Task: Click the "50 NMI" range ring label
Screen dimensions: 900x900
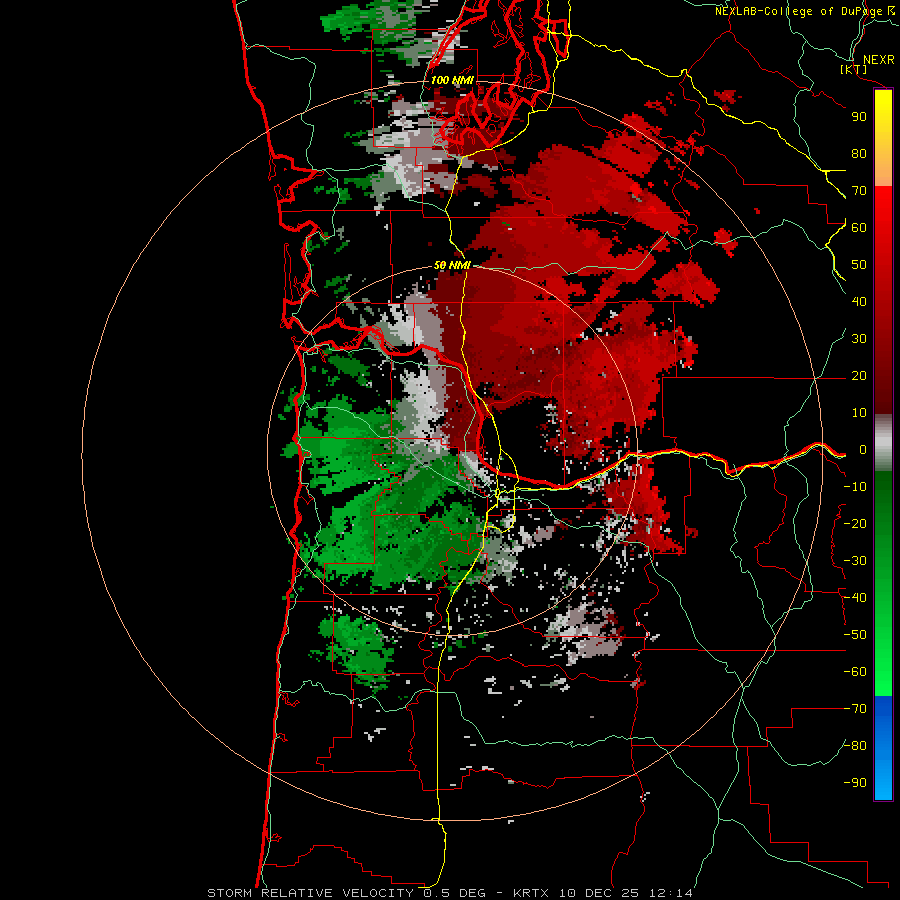Action: click(x=452, y=265)
